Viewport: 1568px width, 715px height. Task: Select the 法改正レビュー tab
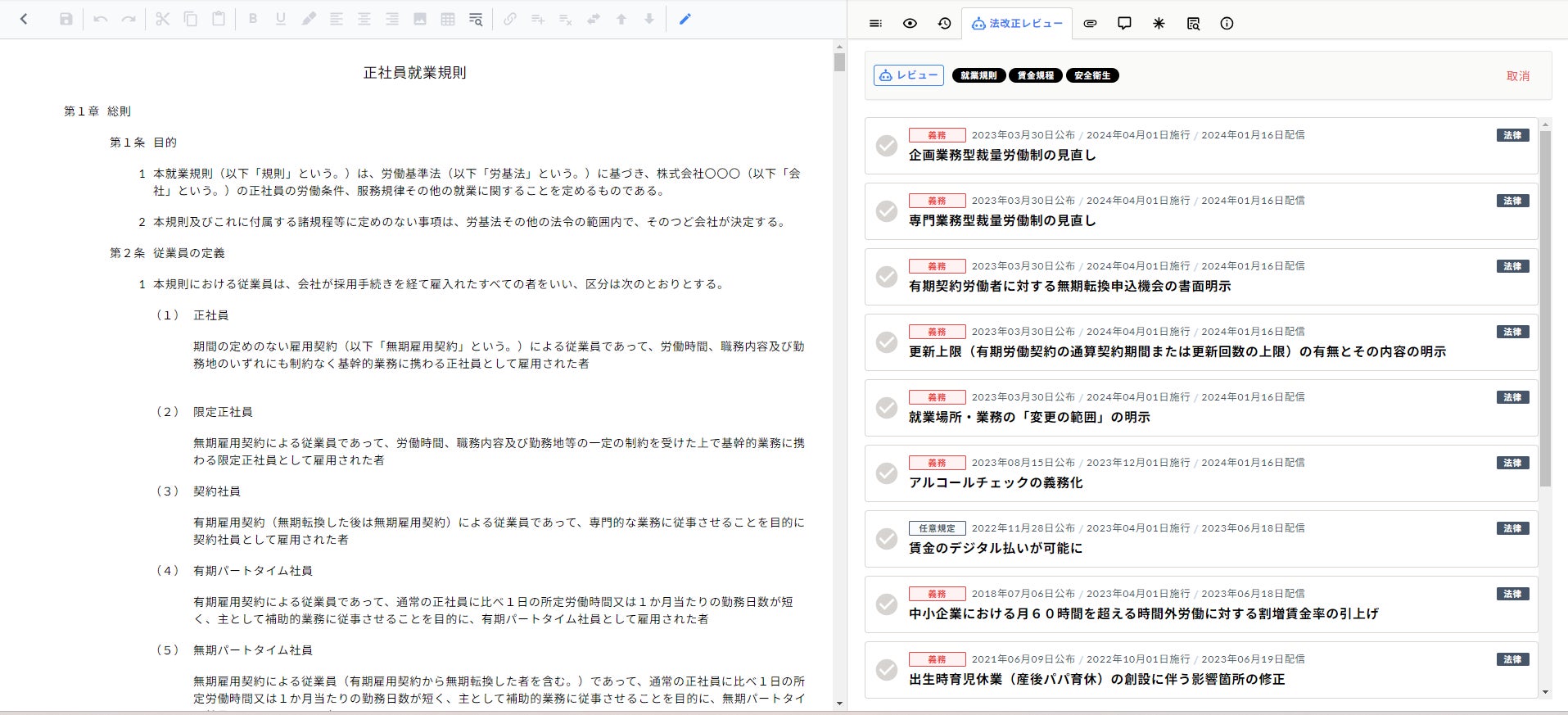click(1017, 23)
